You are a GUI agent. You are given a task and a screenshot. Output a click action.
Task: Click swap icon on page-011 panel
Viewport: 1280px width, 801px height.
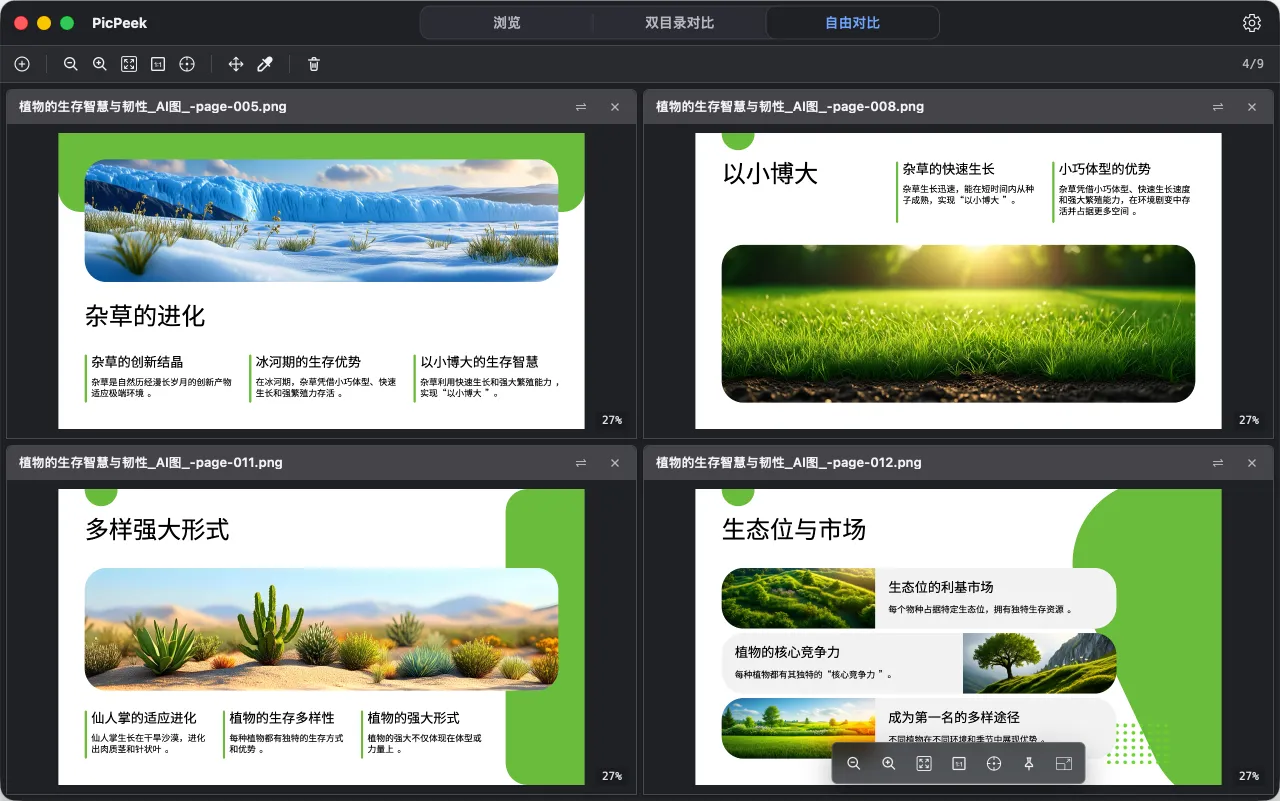click(581, 463)
